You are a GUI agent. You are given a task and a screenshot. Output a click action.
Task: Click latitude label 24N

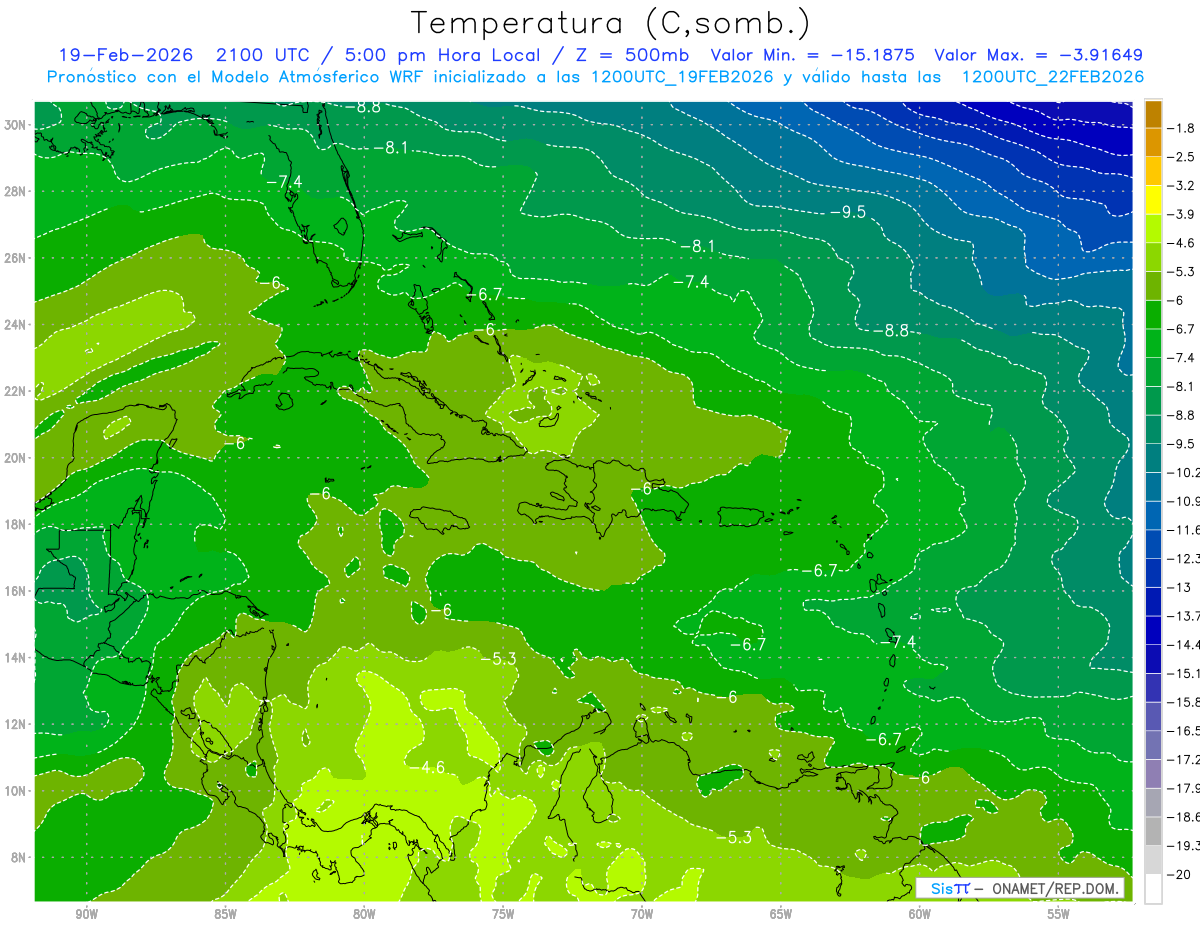[x=15, y=325]
